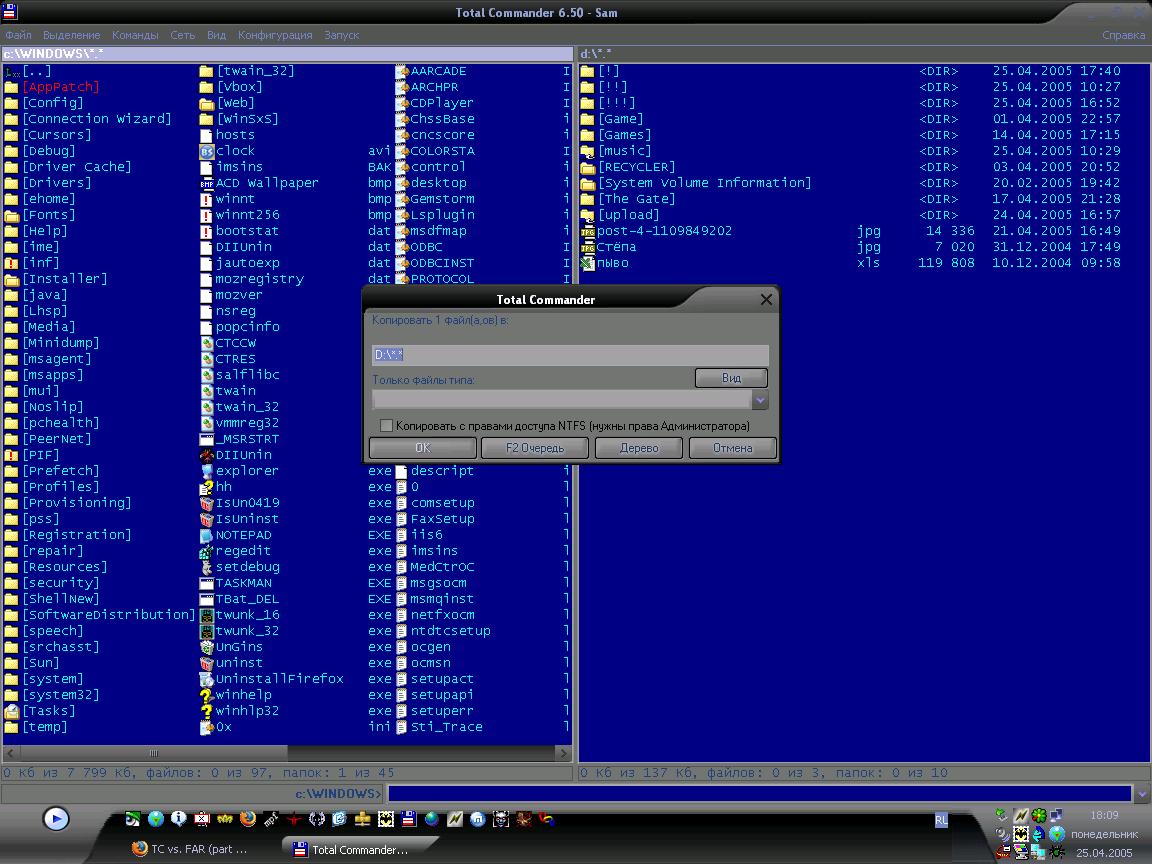Click the Дерево button

coord(639,447)
